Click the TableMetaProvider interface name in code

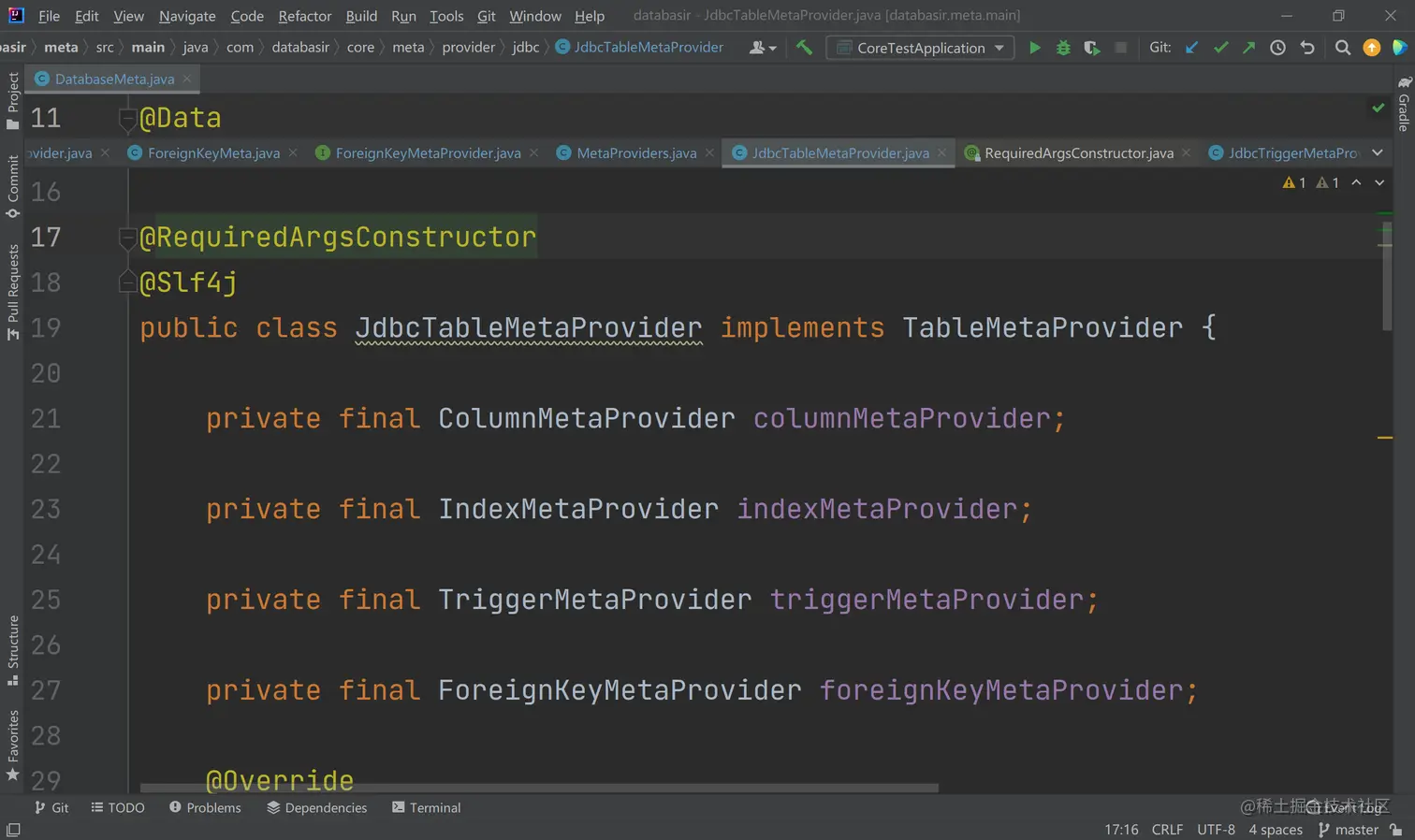click(1043, 327)
